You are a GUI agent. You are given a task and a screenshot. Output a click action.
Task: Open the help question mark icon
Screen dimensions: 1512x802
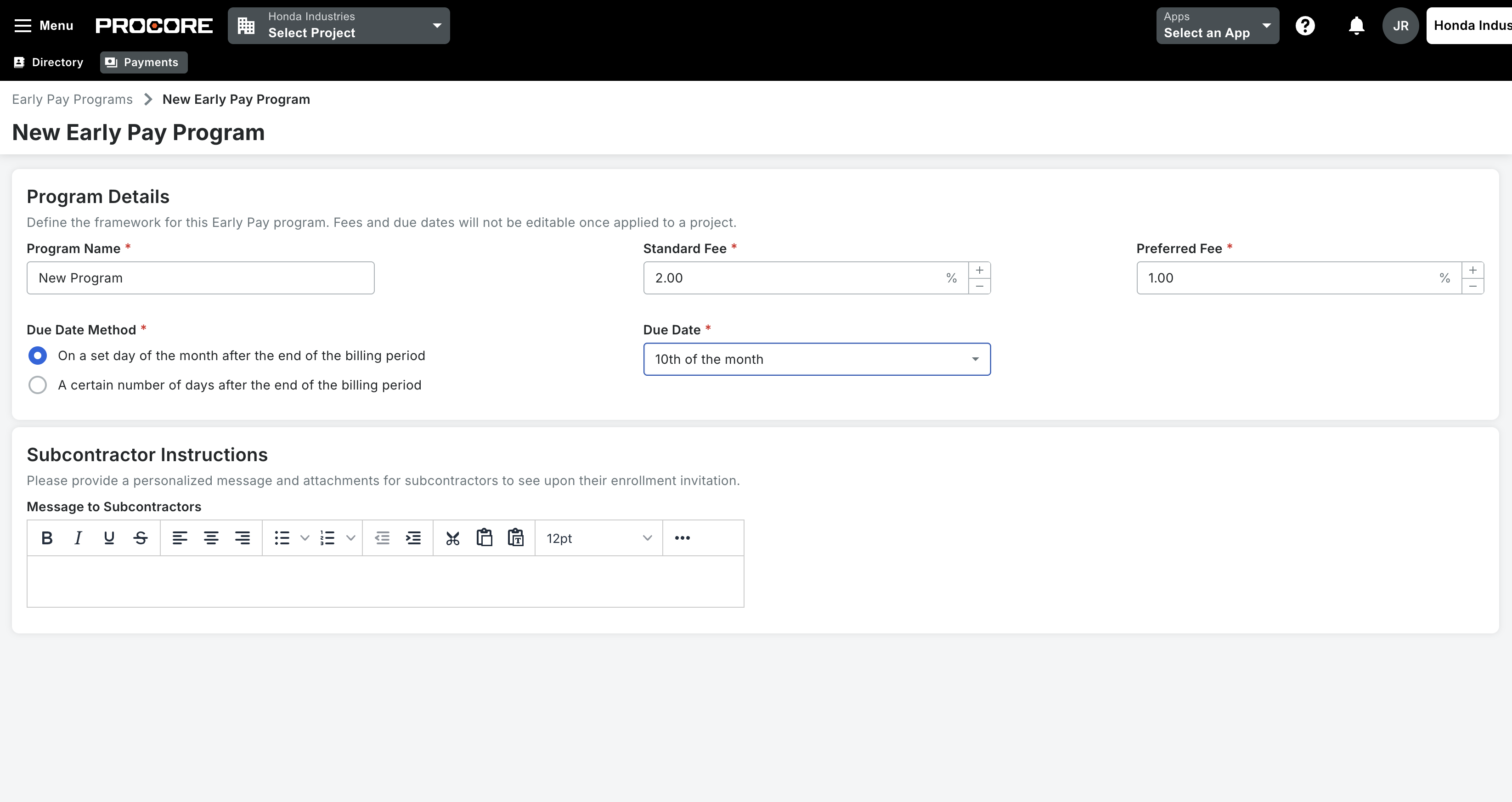(x=1305, y=26)
